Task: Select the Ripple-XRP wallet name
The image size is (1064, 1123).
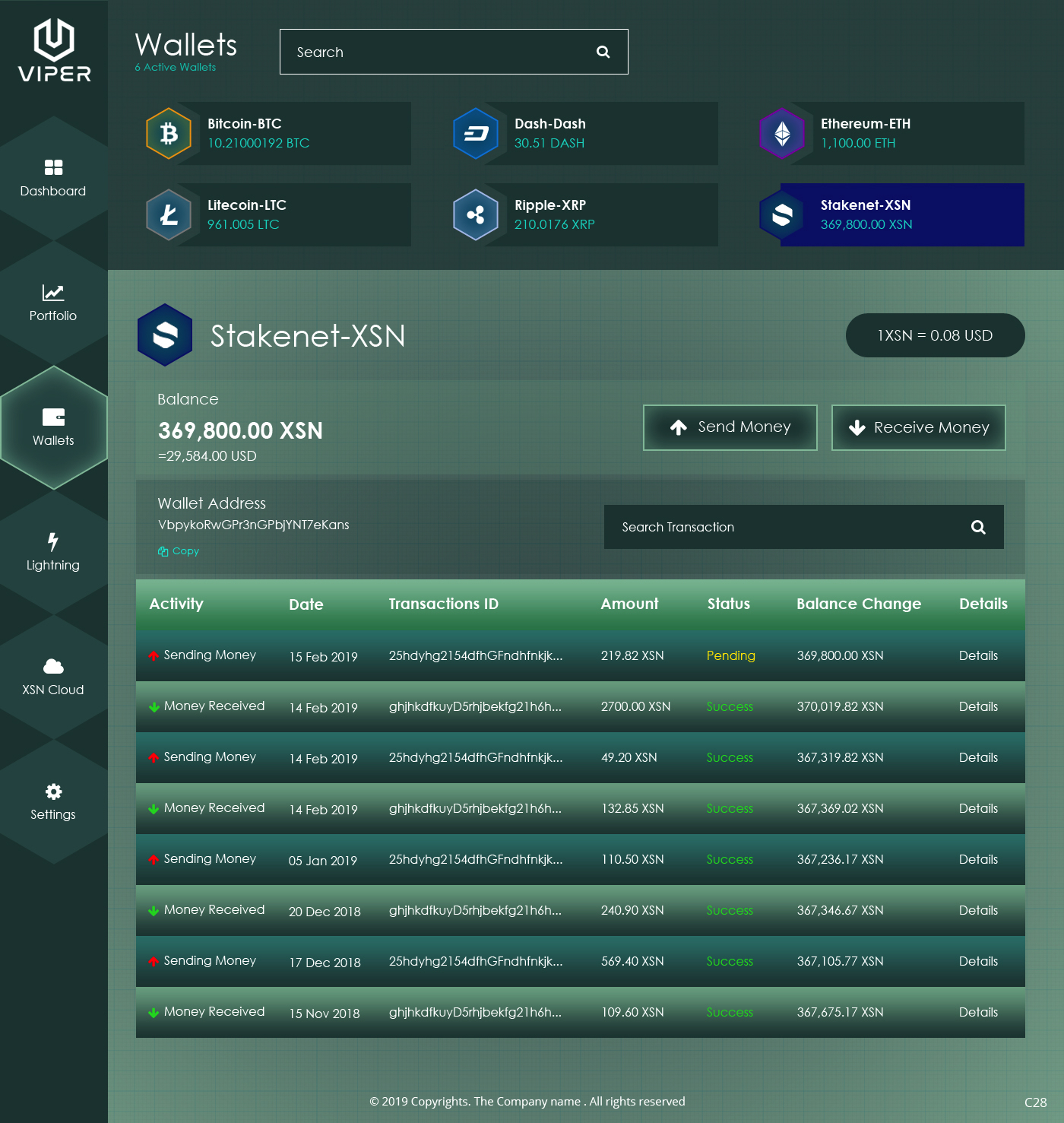Action: [550, 205]
